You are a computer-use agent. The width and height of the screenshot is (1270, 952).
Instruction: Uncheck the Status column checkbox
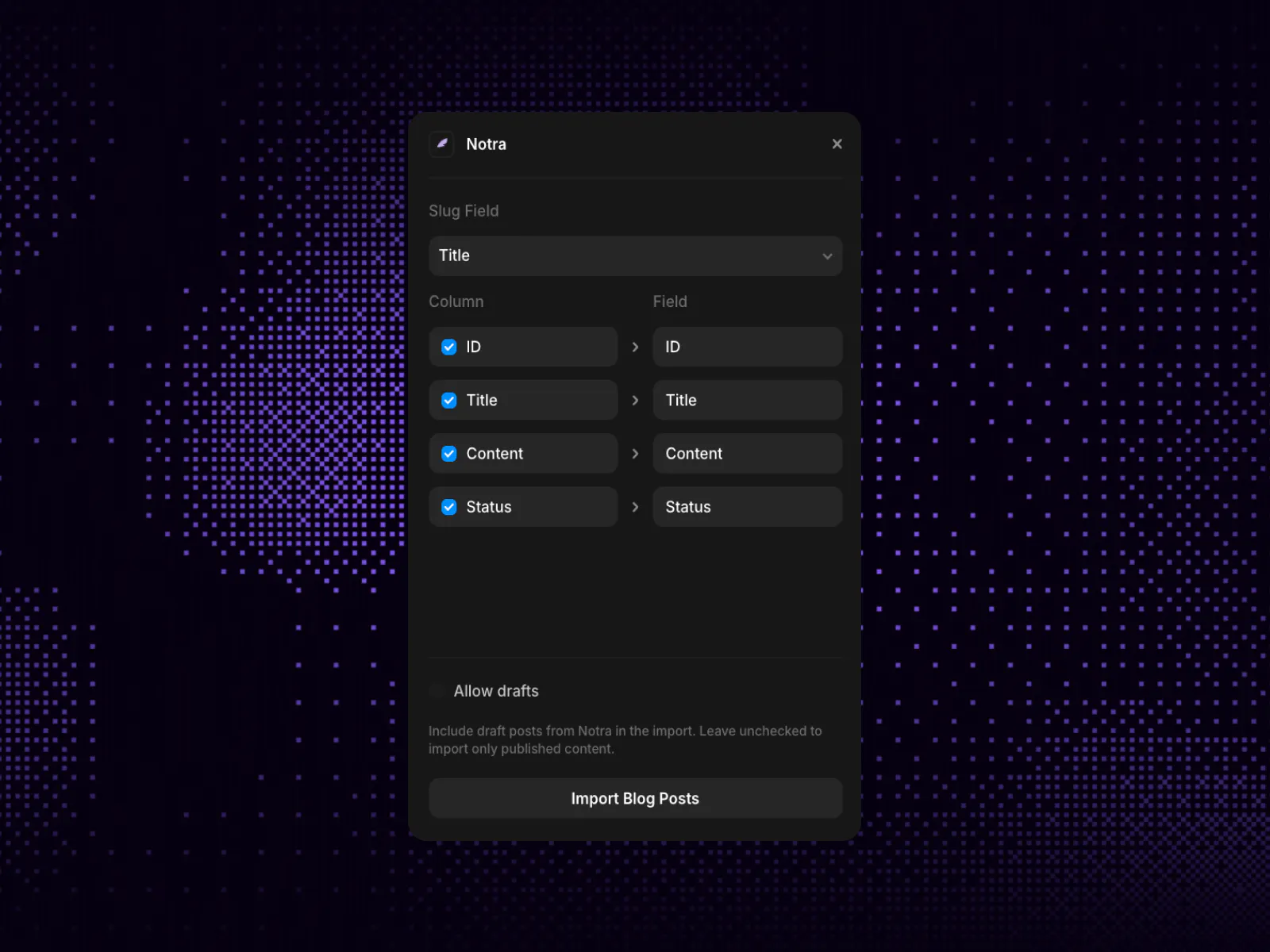[x=449, y=507]
